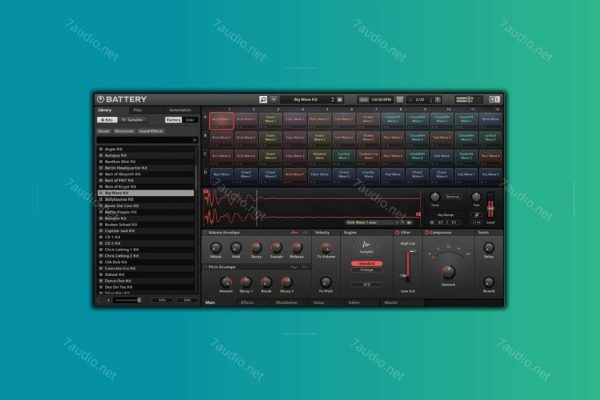
Task: Select Captain Jack Kit in library list
Action: pyautogui.click(x=146, y=231)
